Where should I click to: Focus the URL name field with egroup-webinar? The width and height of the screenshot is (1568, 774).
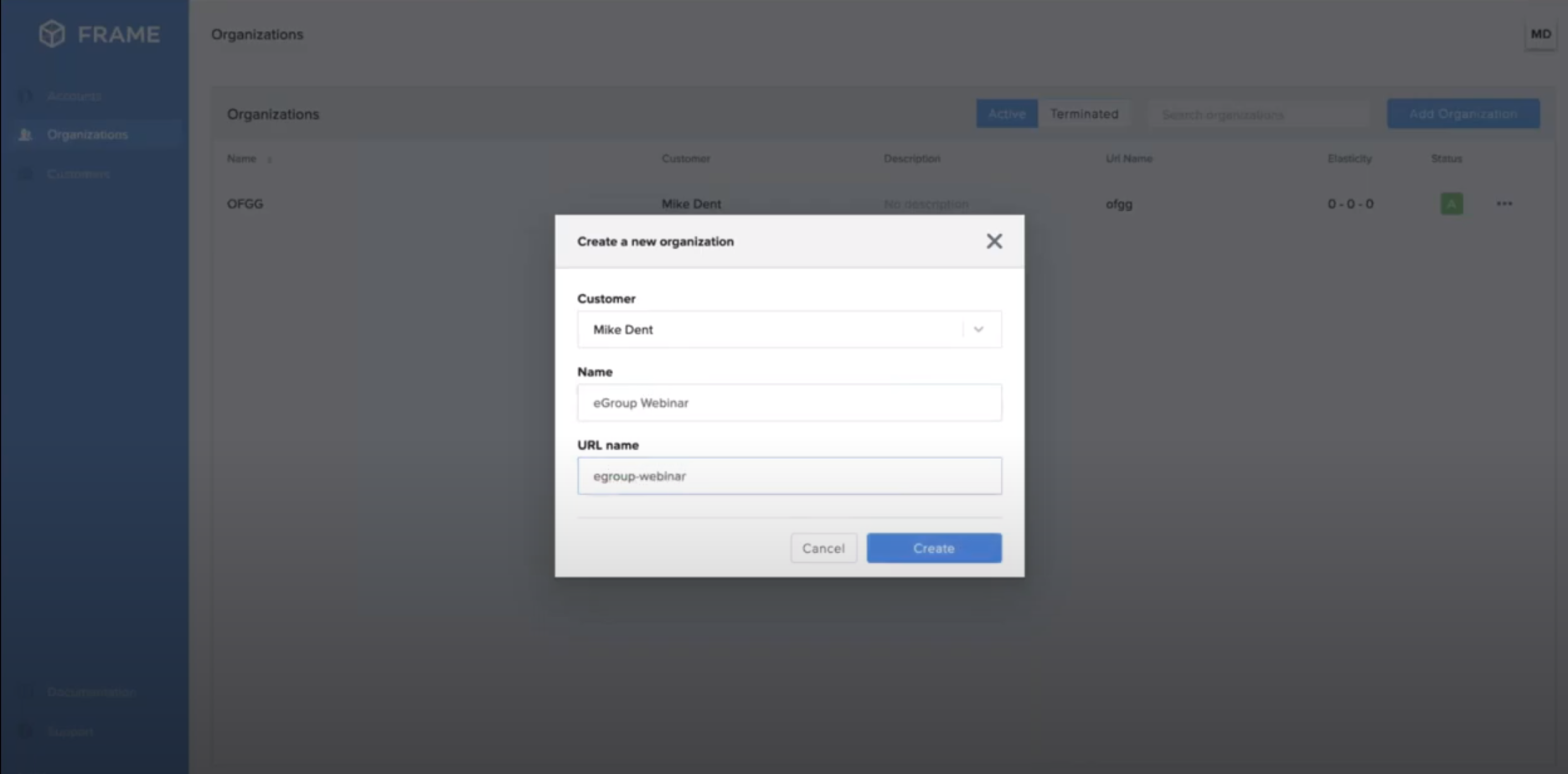789,476
